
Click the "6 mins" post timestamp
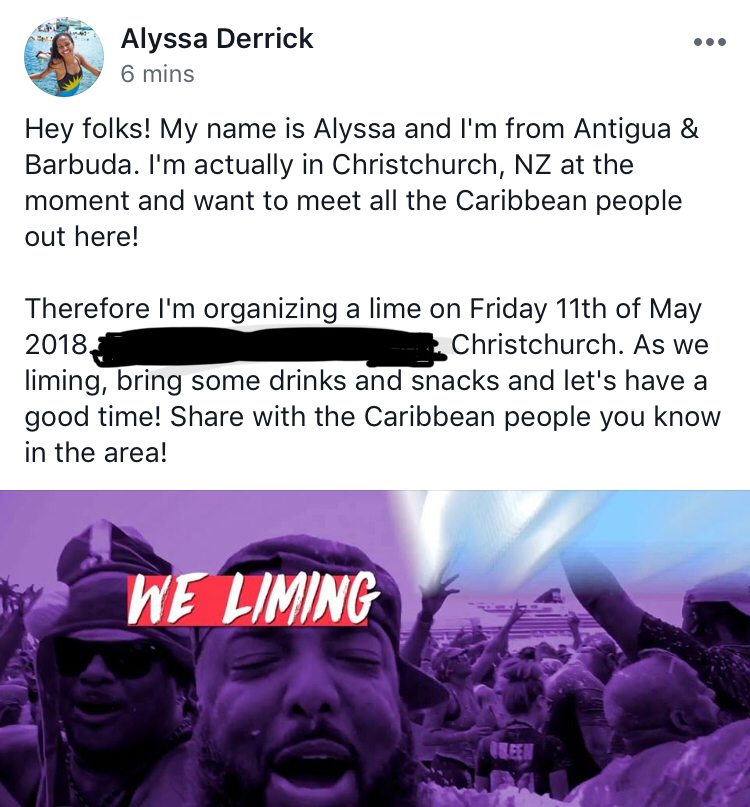tap(158, 74)
